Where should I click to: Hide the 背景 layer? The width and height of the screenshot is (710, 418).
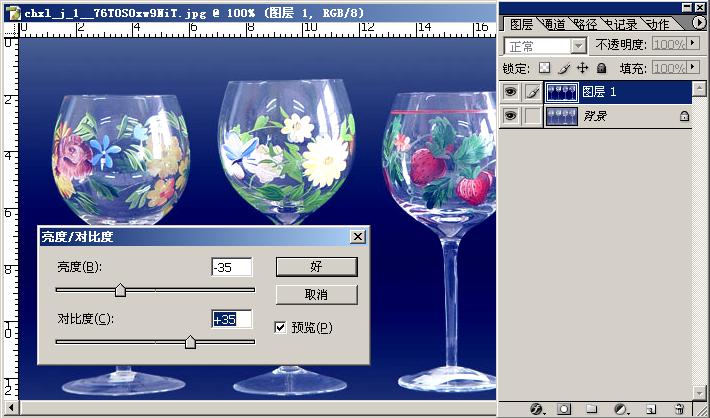(511, 116)
